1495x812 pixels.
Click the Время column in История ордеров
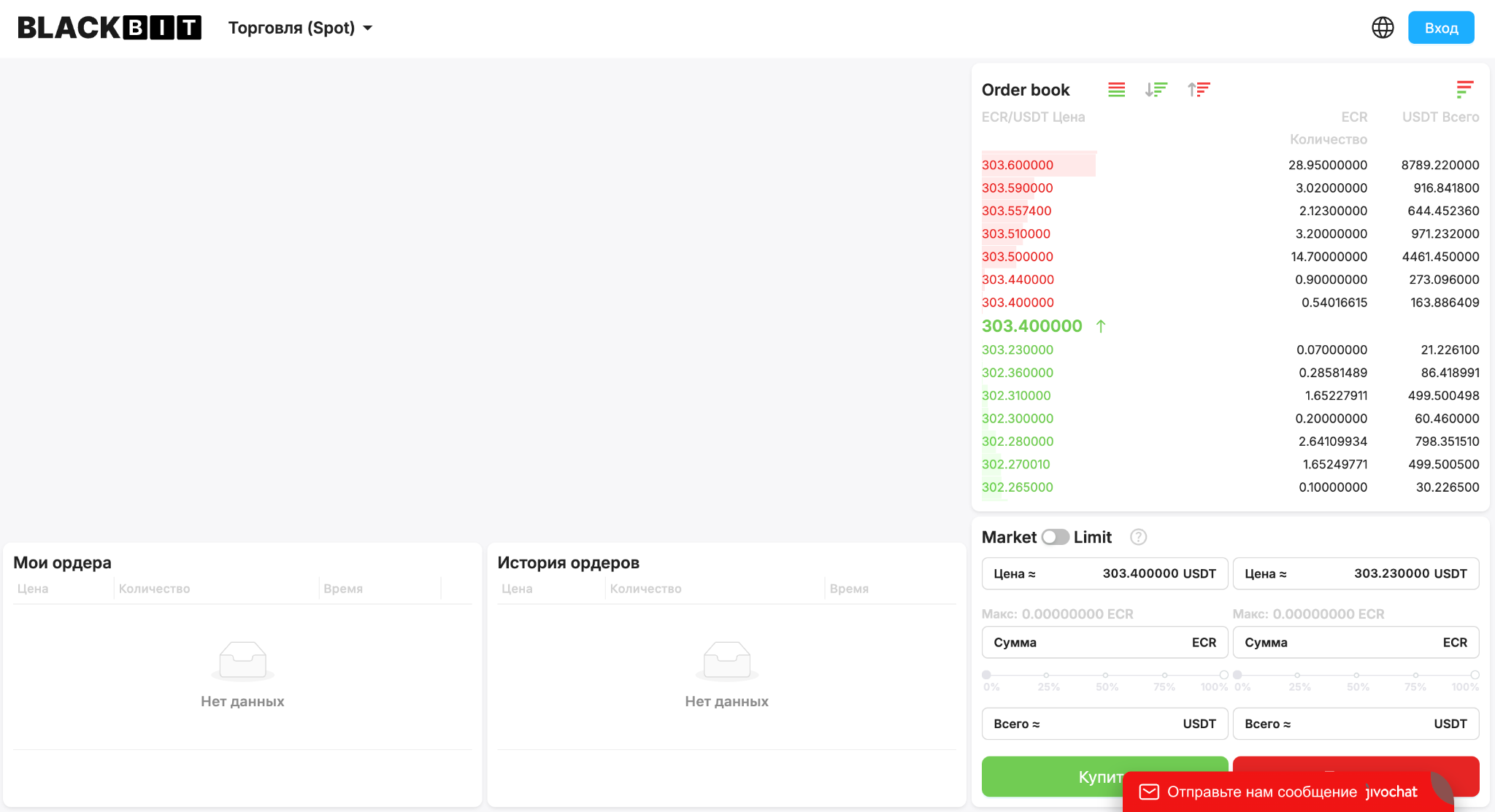coord(849,589)
